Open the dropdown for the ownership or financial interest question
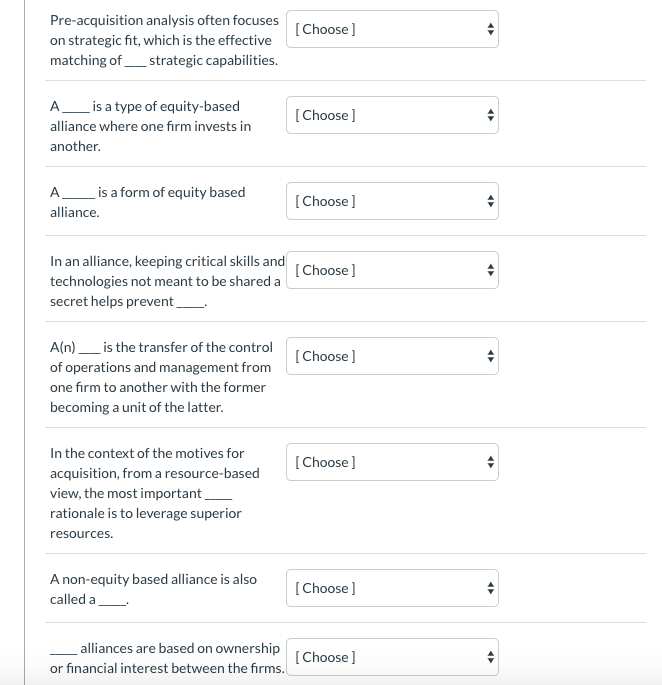 pos(392,657)
